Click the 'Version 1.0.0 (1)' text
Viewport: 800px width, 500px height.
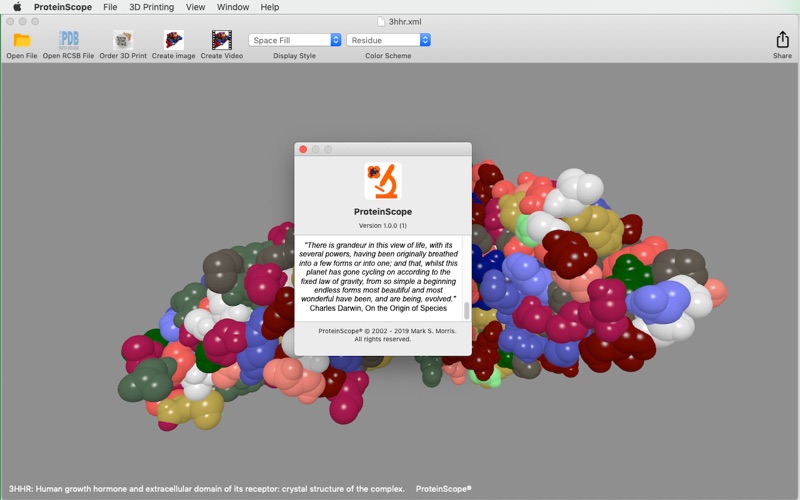coord(383,226)
